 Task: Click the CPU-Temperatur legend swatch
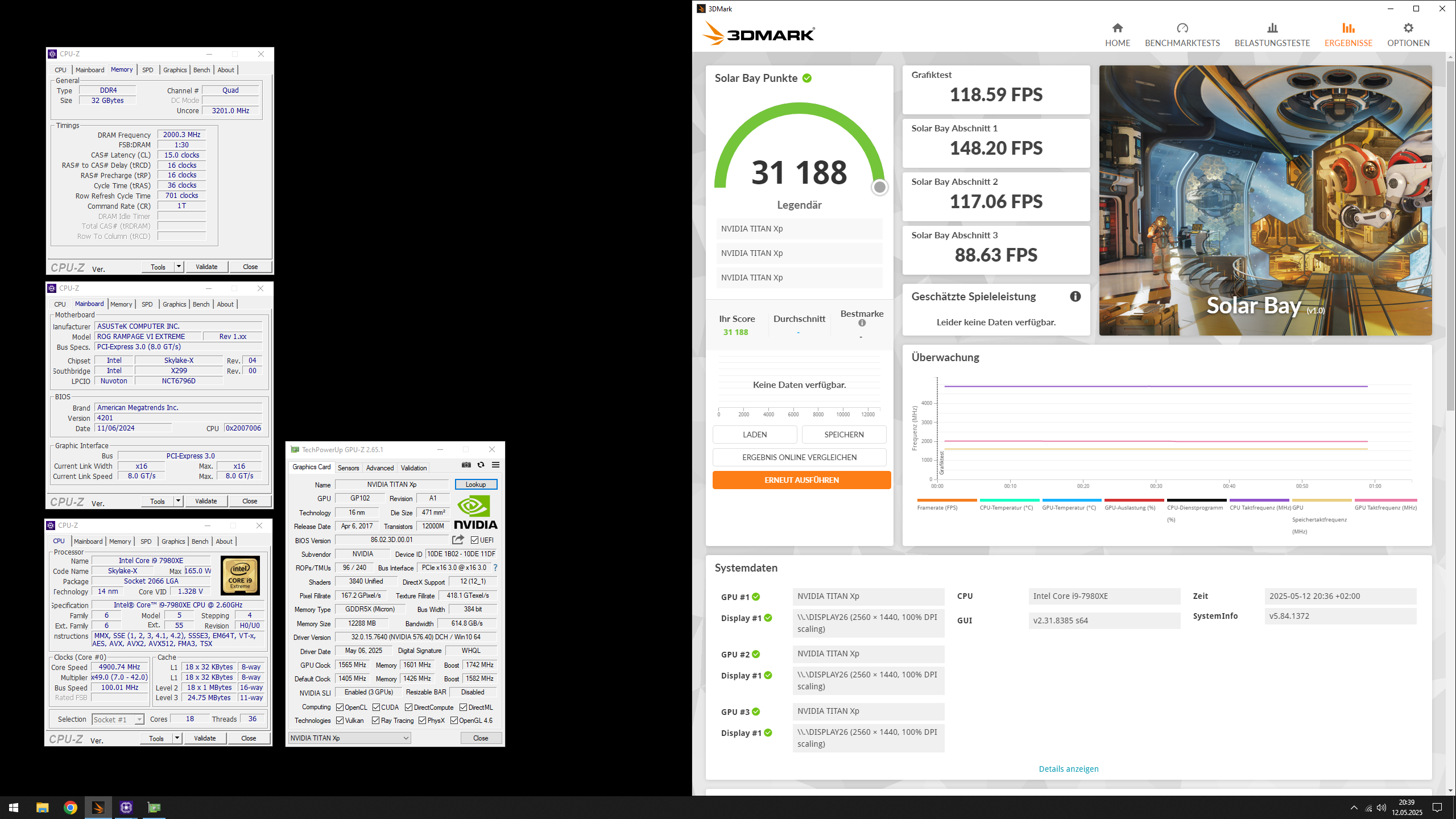pos(1009,500)
